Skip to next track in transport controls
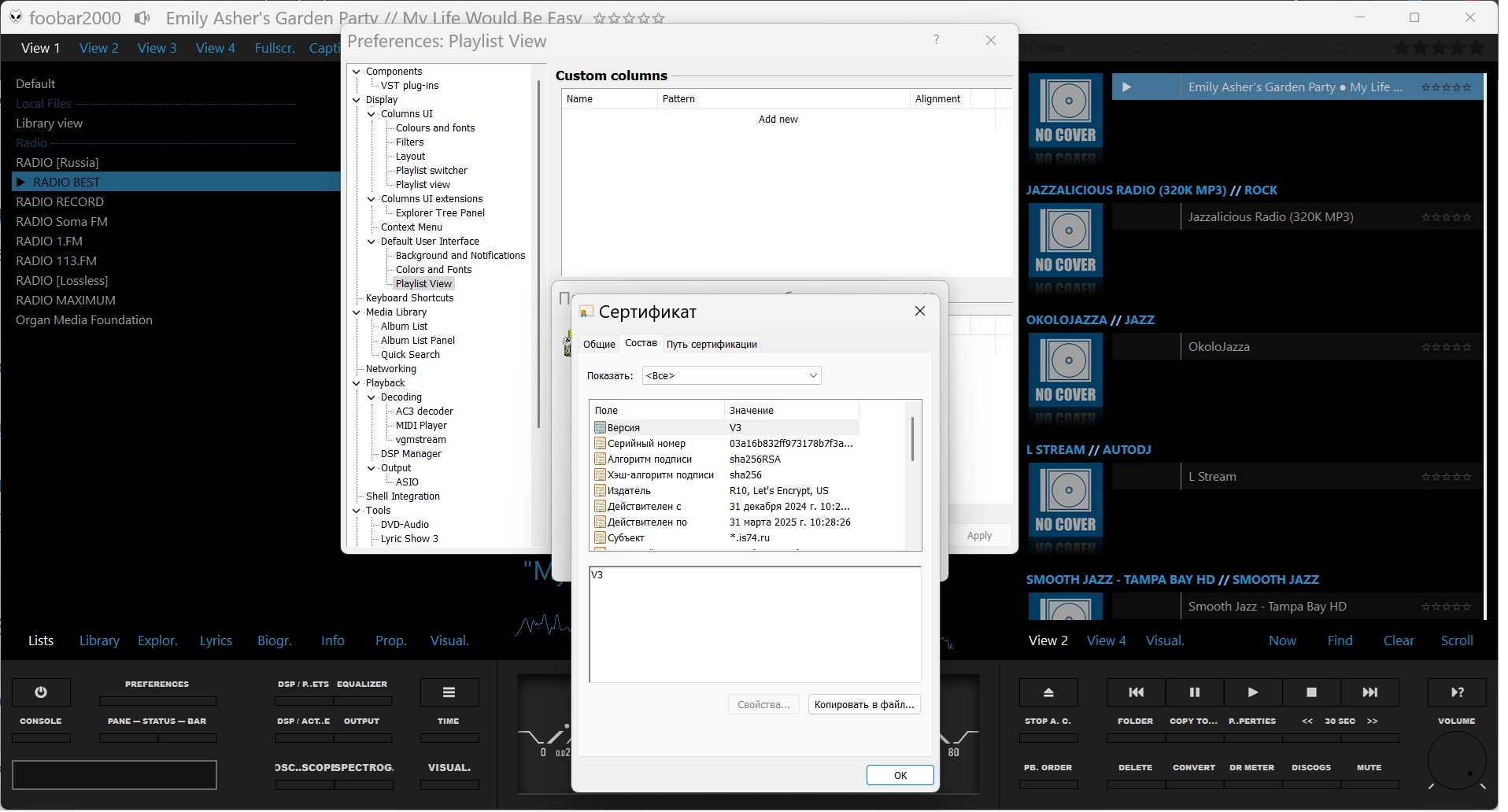Screen dimensions: 1508x812 coord(1369,693)
